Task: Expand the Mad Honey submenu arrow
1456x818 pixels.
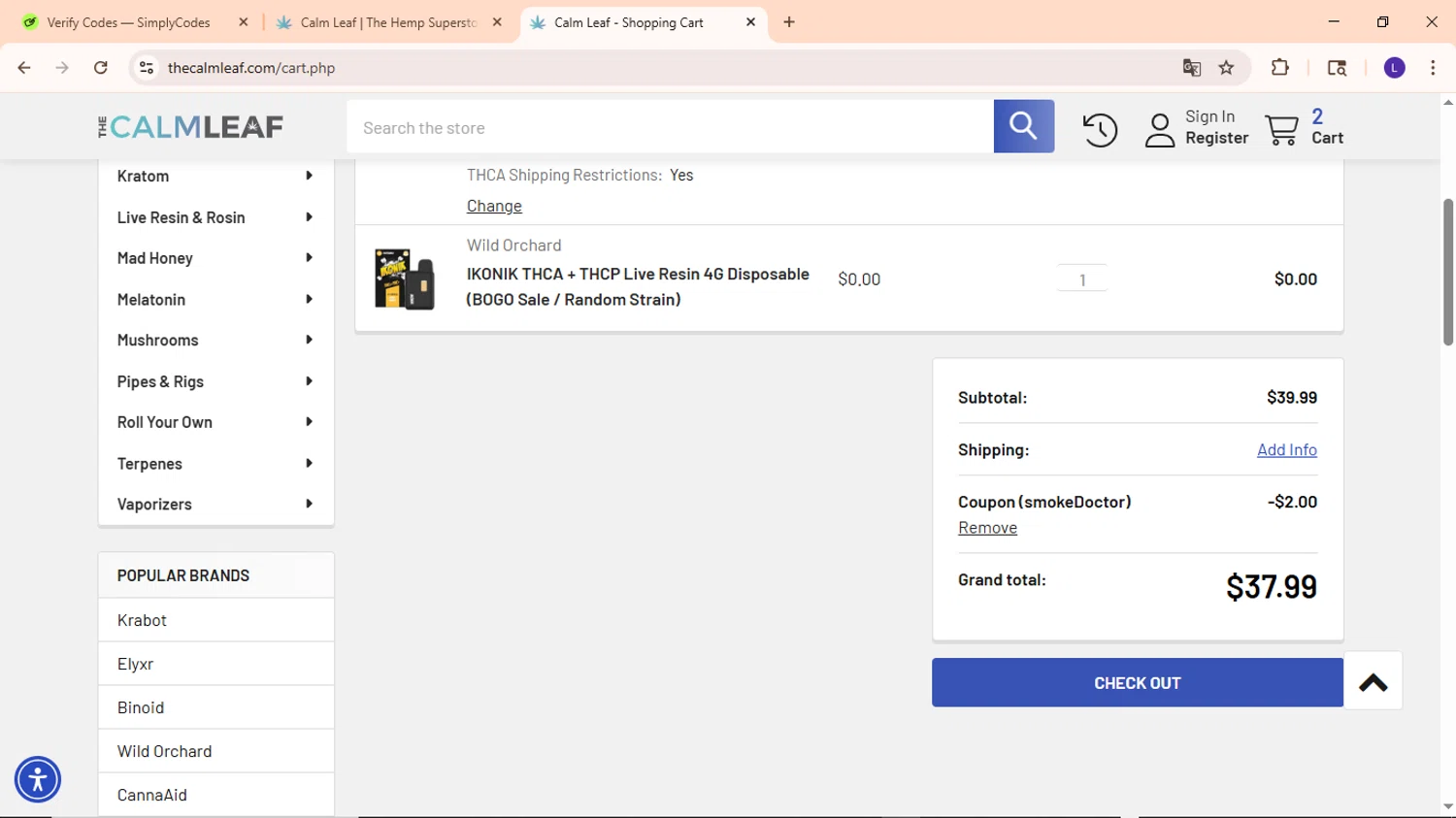Action: pyautogui.click(x=309, y=258)
